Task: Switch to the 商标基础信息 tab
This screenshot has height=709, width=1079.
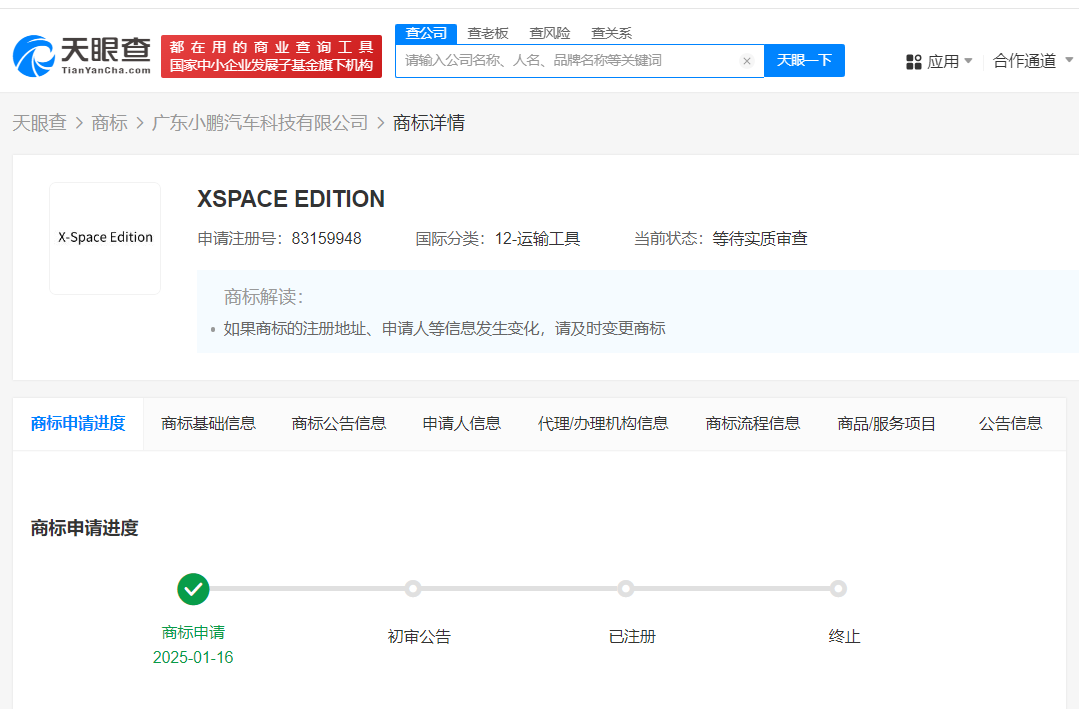Action: click(208, 423)
